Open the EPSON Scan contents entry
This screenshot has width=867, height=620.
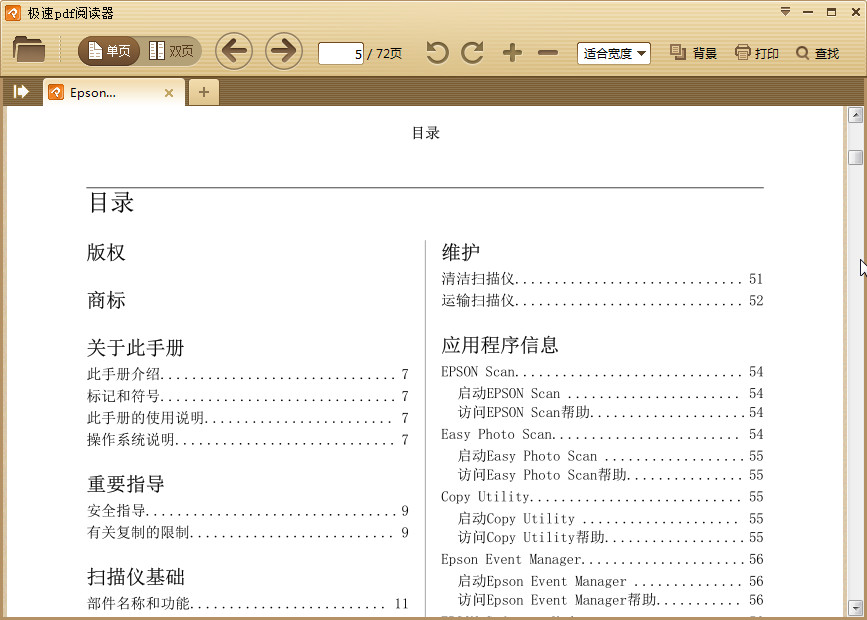point(602,372)
